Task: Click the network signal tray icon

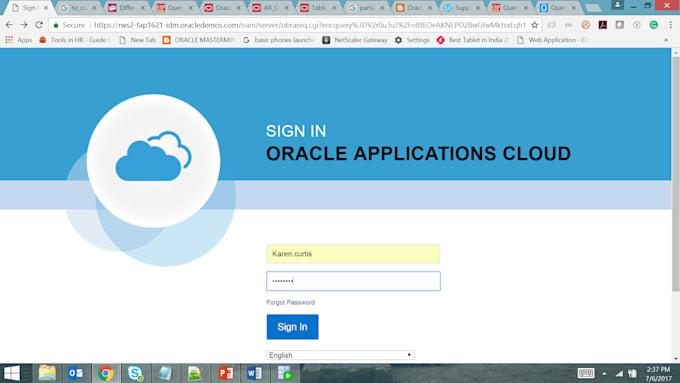Action: (x=619, y=373)
